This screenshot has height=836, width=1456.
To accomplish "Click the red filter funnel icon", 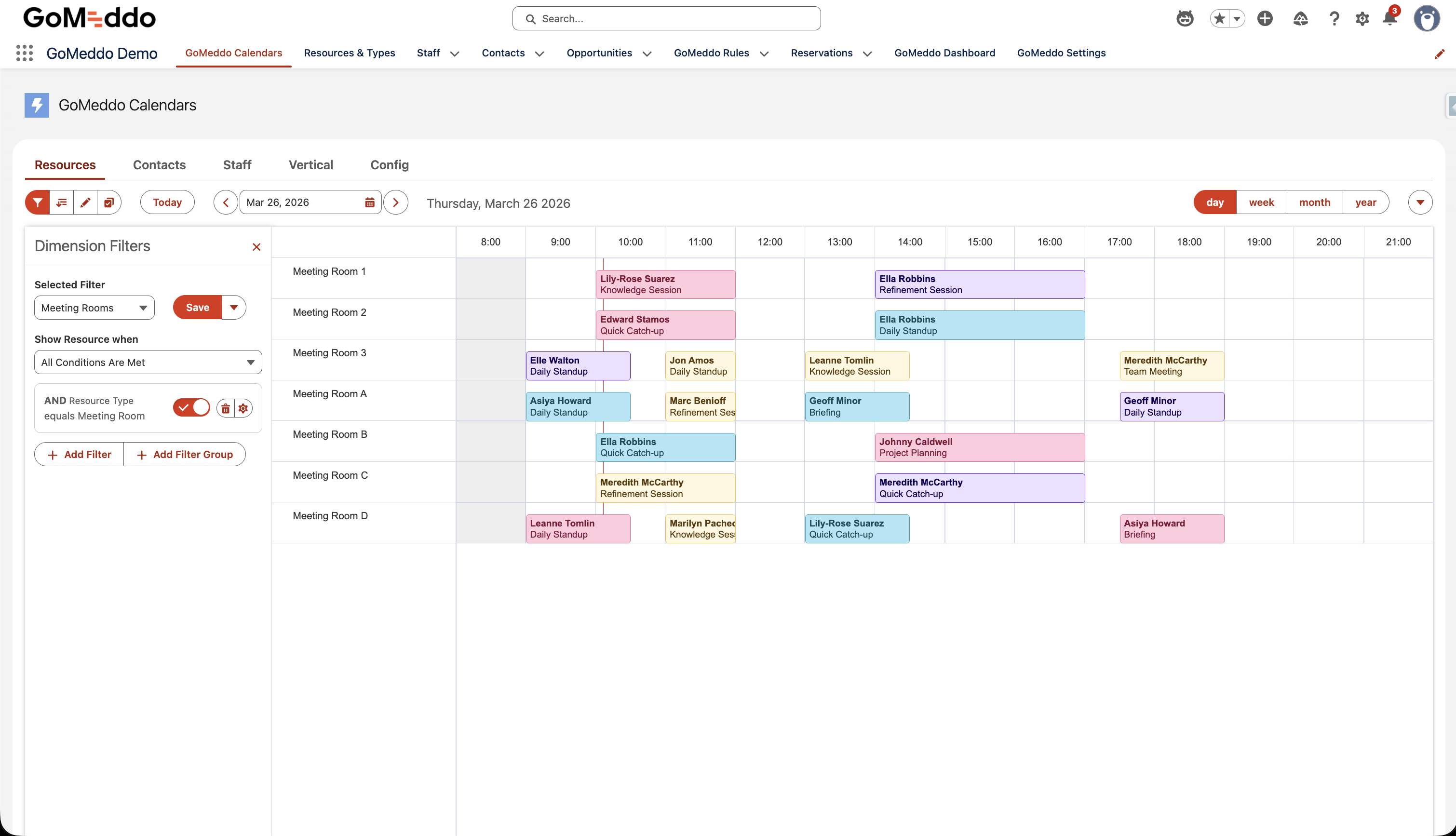I will pos(37,202).
